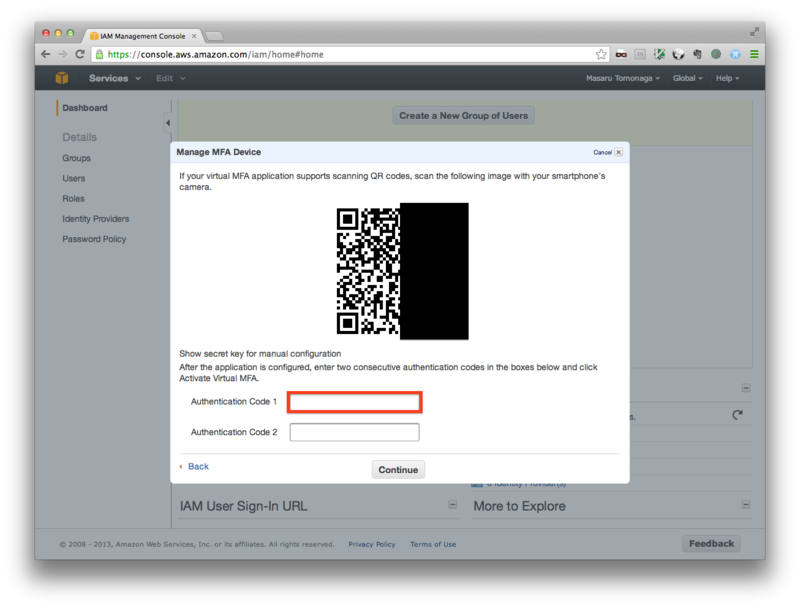Click the browser address bar URL

(x=215, y=54)
